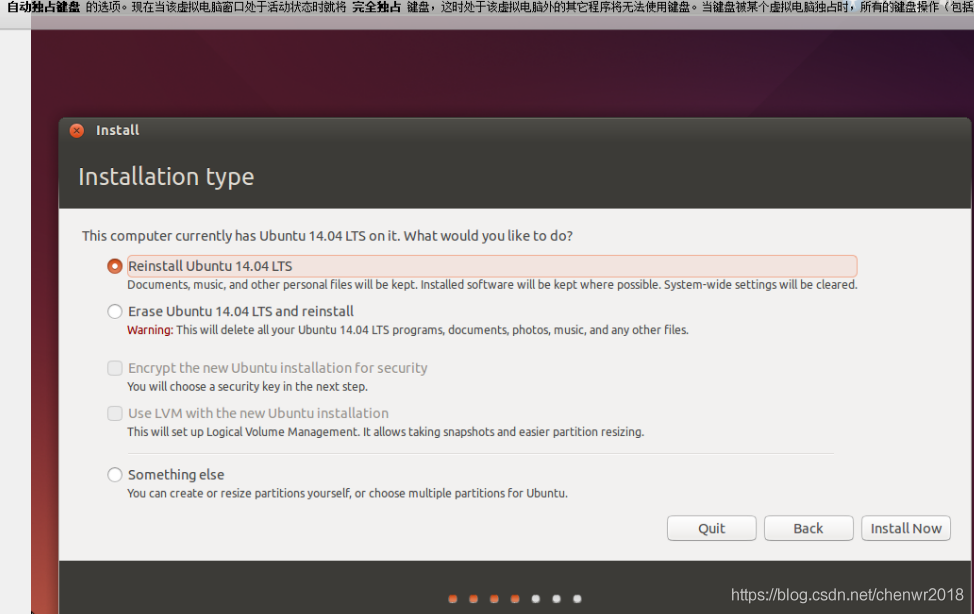Tick Use LVM with the new Ubuntu installation
Screen dimensions: 974x614
(114, 413)
